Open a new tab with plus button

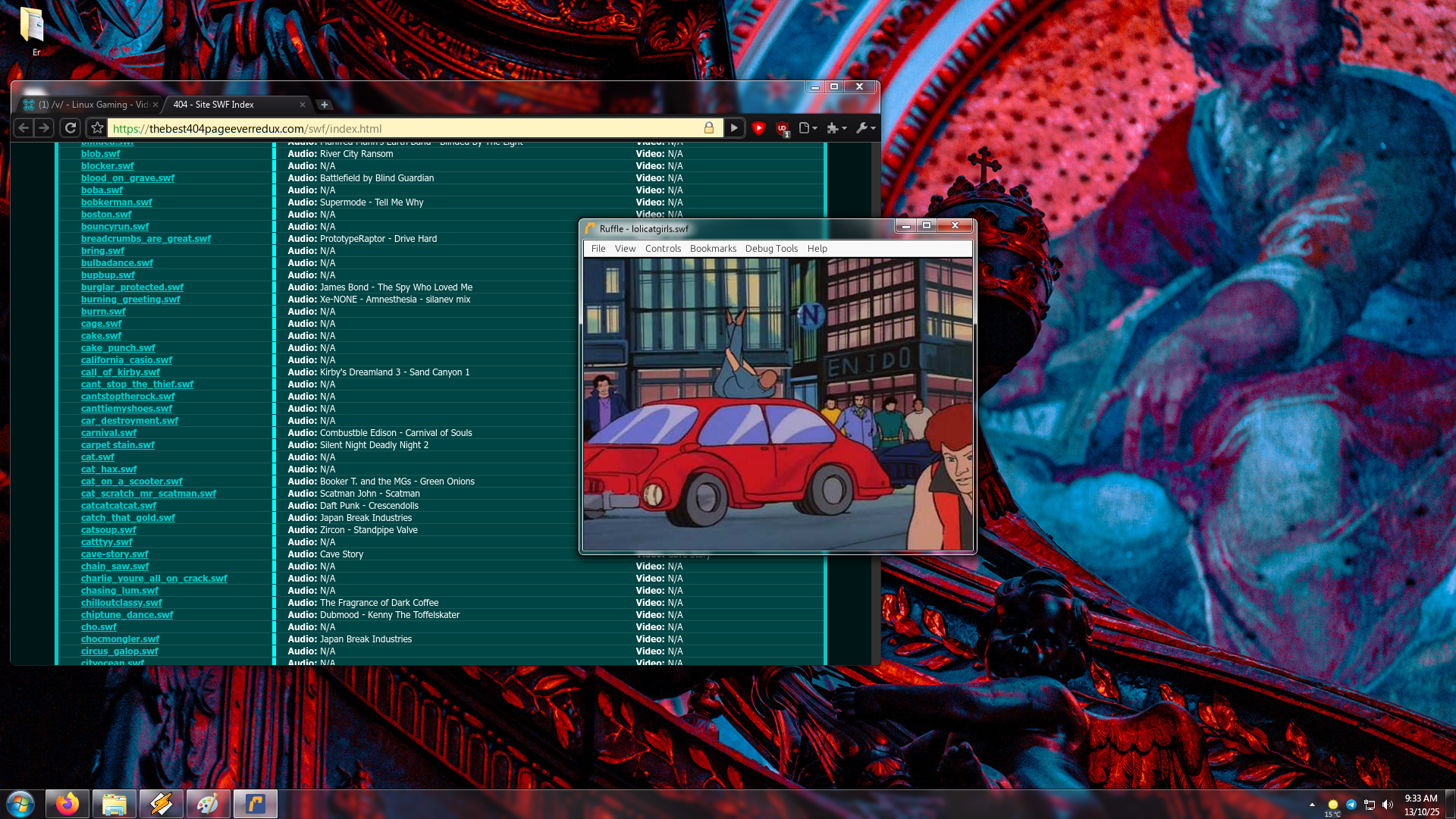325,105
